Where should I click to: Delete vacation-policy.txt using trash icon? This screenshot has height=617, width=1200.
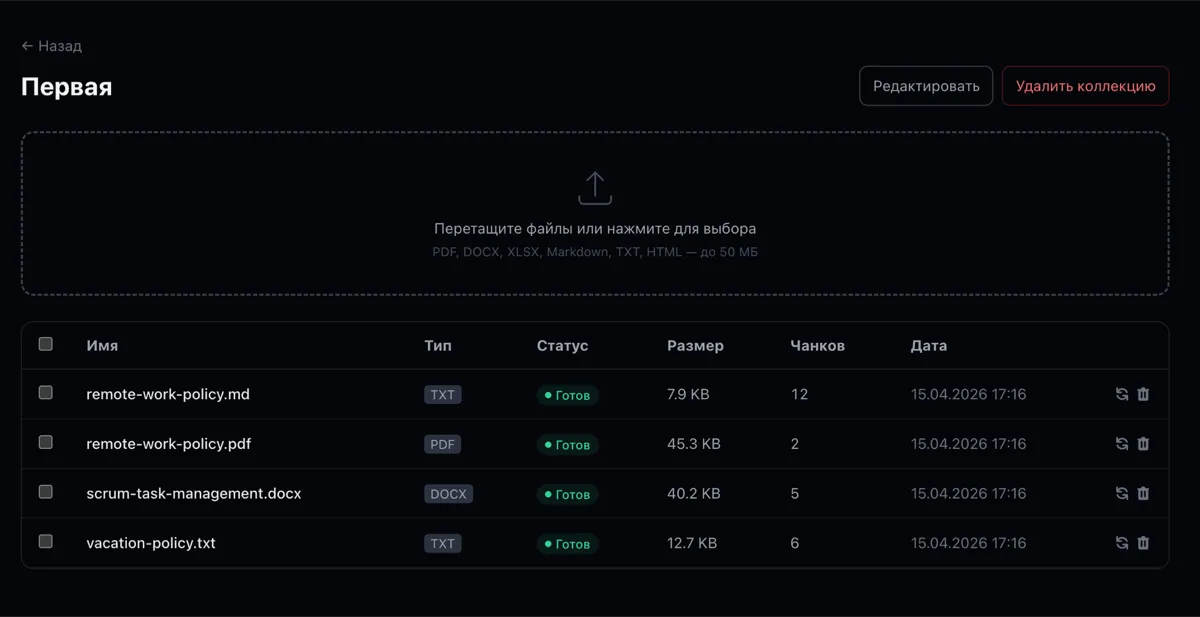point(1144,543)
